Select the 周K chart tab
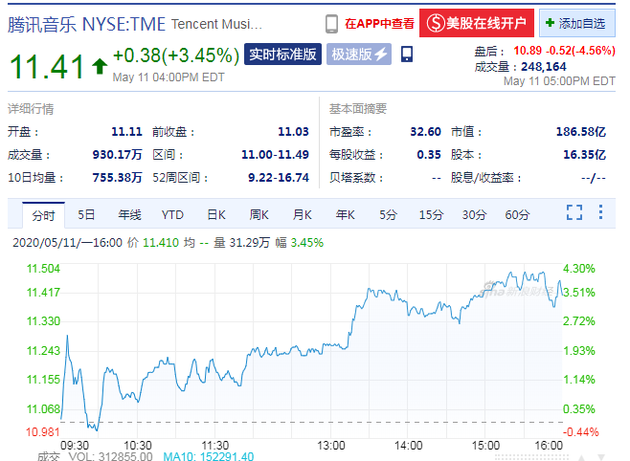630x461 pixels. tap(259, 215)
